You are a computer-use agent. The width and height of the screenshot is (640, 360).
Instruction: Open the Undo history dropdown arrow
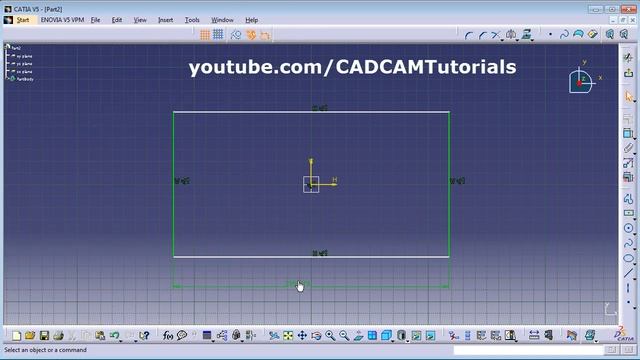pyautogui.click(x=121, y=340)
